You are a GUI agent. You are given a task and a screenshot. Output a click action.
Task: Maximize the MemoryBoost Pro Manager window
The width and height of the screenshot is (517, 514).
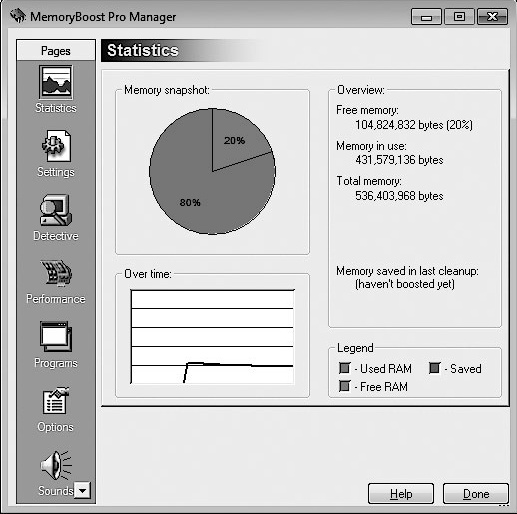tap(459, 17)
